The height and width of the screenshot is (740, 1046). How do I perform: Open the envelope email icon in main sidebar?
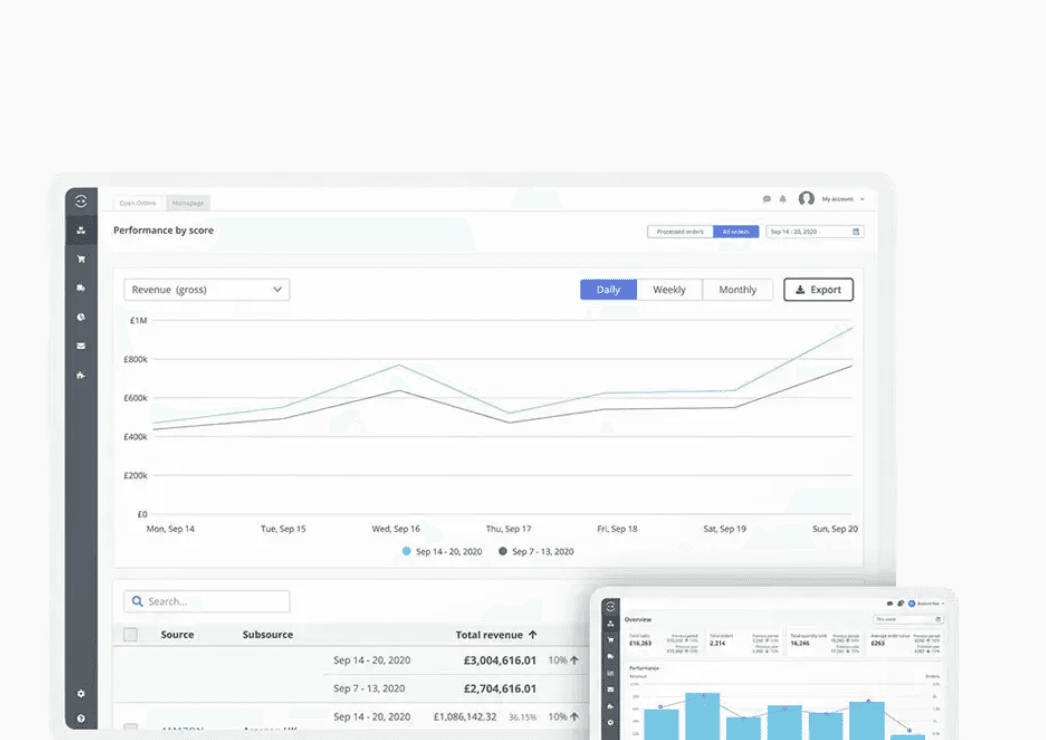[81, 346]
